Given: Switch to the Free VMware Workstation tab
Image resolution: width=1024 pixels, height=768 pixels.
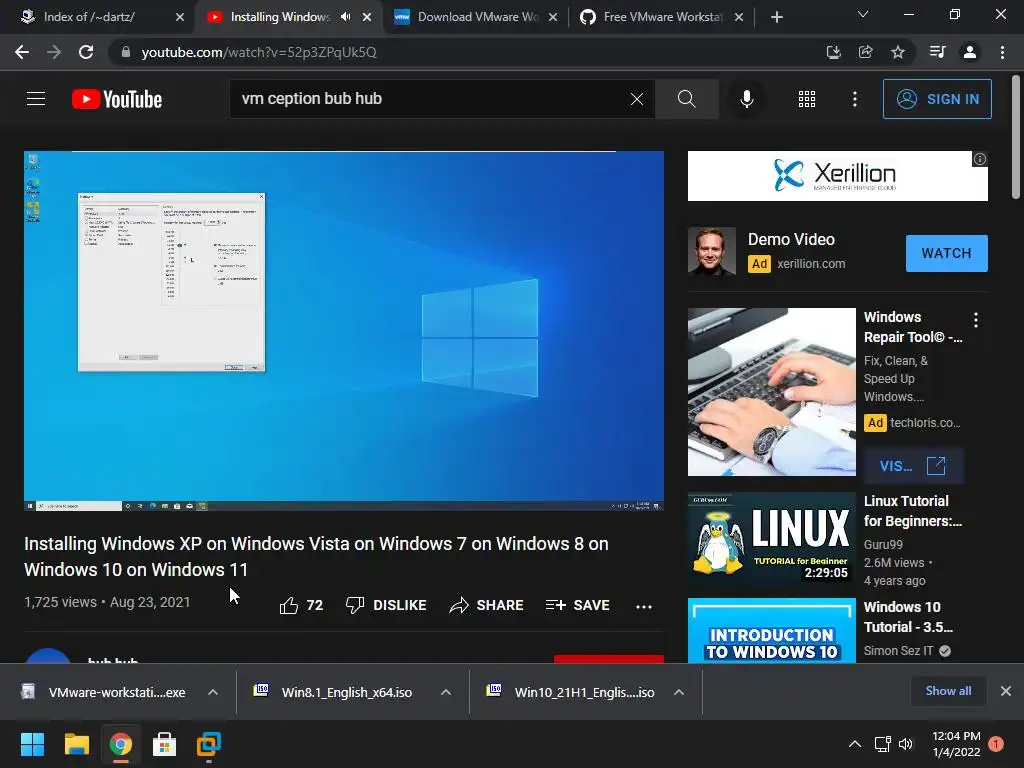Looking at the screenshot, I should pyautogui.click(x=662, y=17).
